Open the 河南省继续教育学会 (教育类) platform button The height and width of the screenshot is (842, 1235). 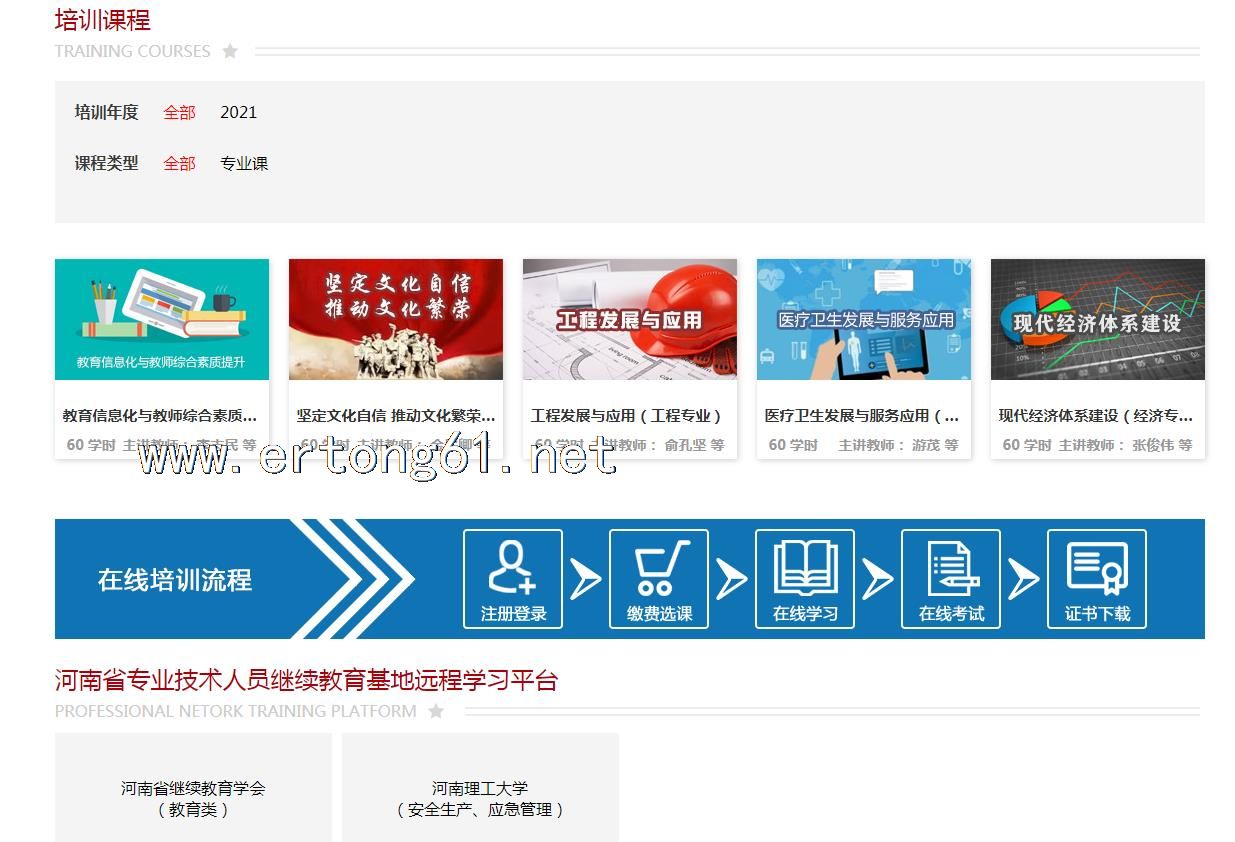pos(193,798)
